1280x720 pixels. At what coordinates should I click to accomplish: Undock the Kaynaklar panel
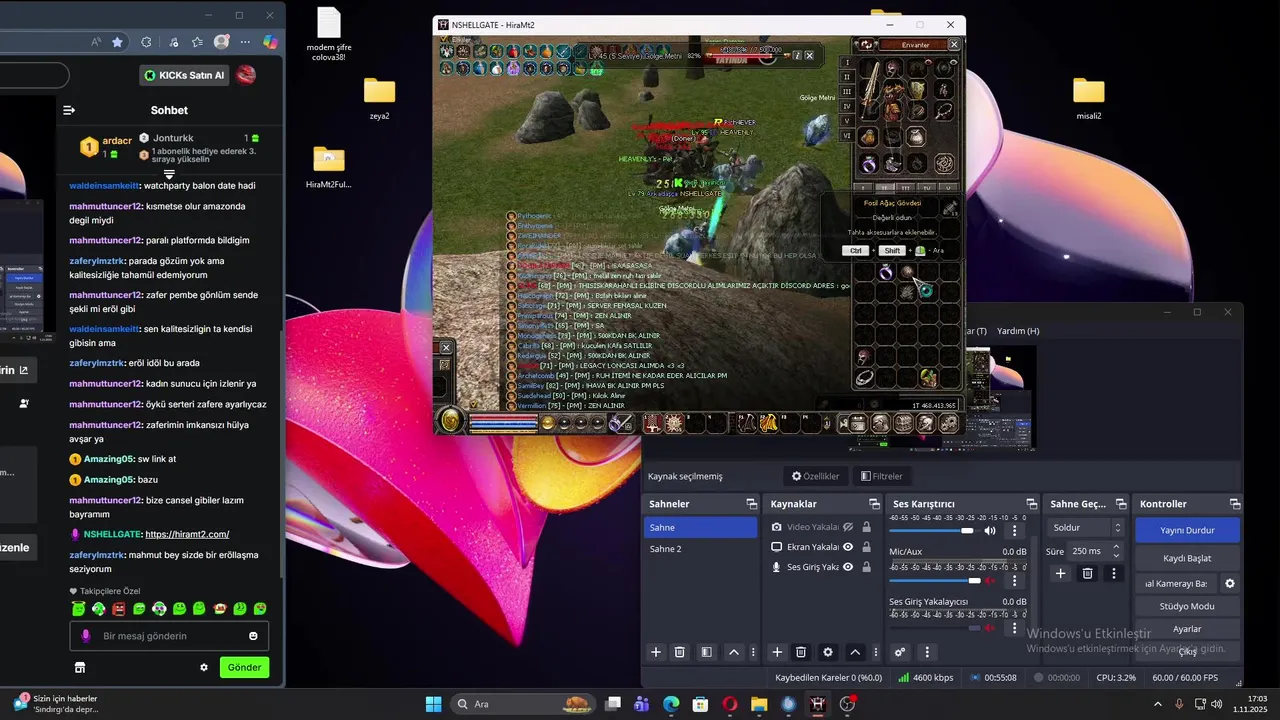pos(874,504)
